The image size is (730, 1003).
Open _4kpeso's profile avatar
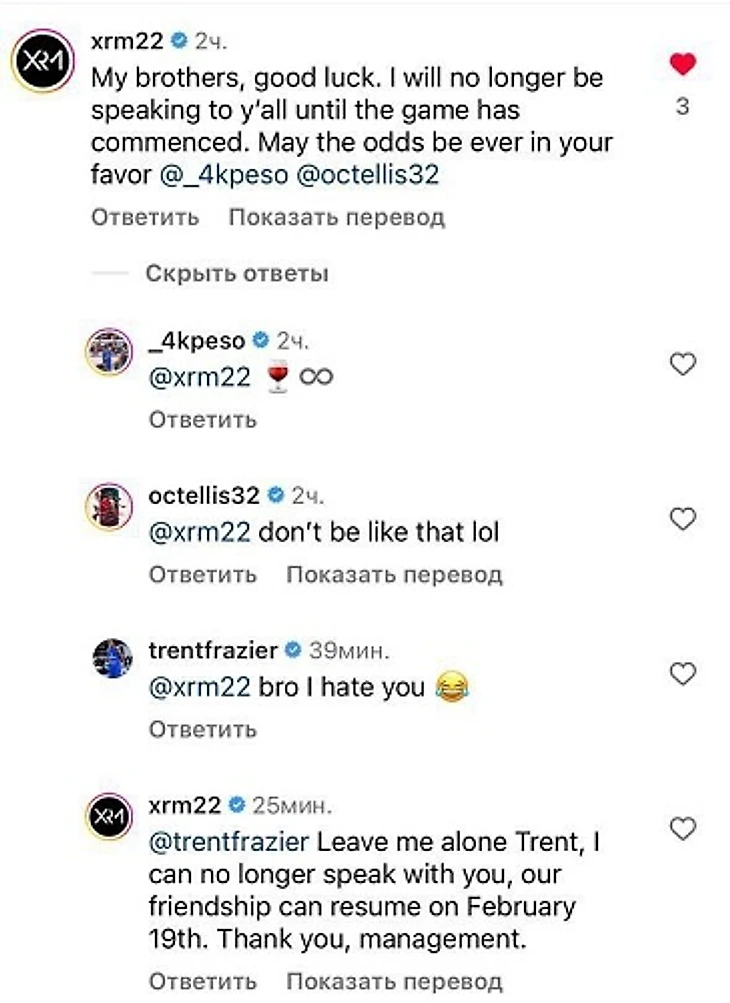click(x=108, y=352)
